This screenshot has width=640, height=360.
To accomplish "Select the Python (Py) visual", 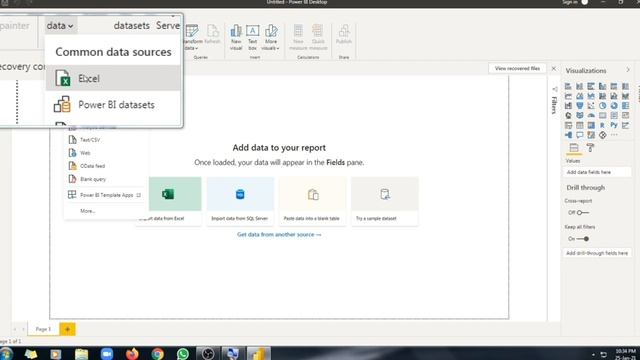I will click(x=614, y=125).
